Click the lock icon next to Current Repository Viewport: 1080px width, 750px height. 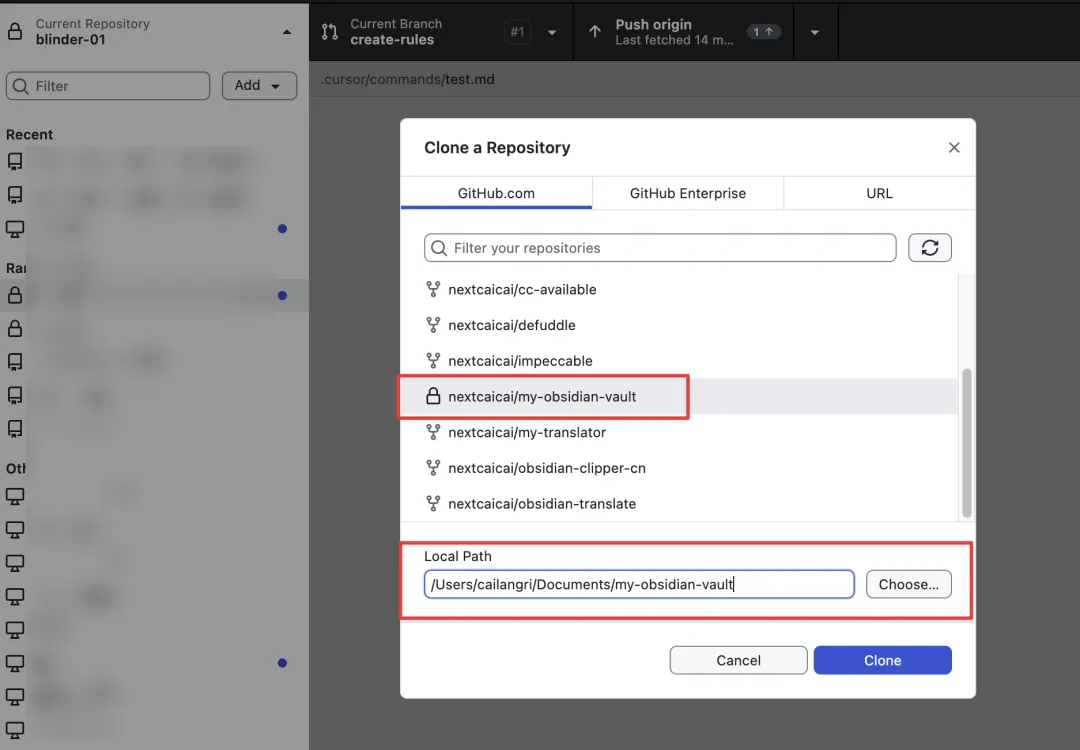coord(14,32)
